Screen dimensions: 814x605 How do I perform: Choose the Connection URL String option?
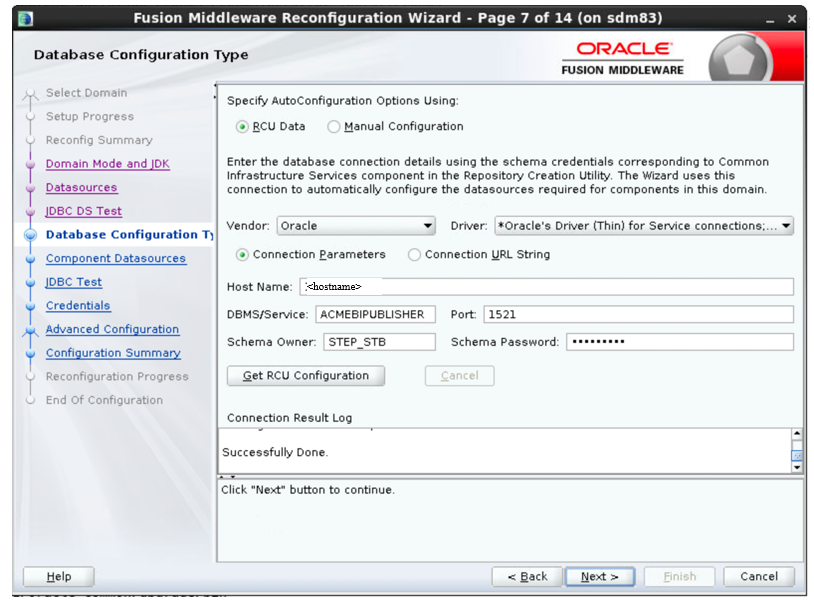pyautogui.click(x=414, y=254)
